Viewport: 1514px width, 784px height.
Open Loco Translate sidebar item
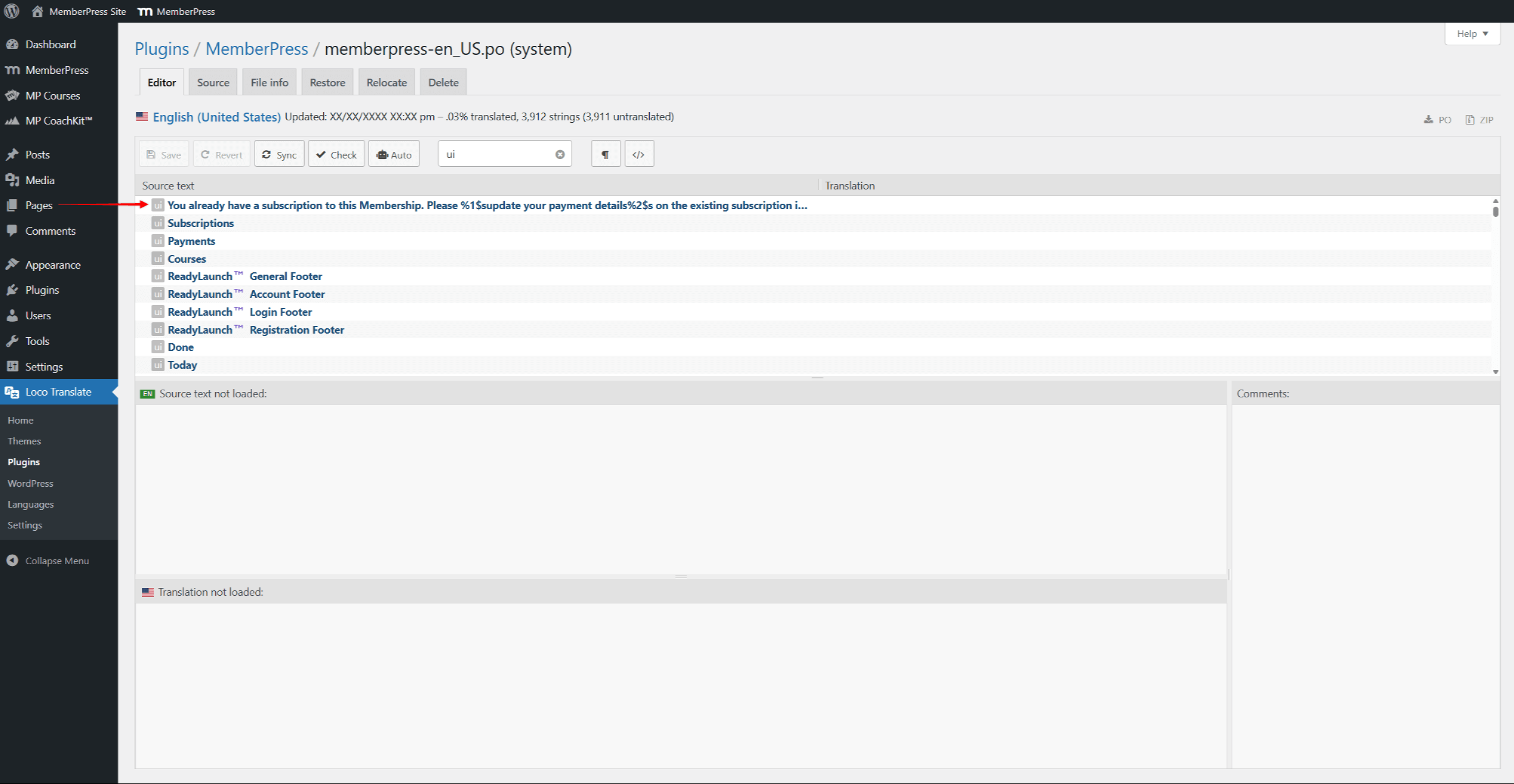58,392
